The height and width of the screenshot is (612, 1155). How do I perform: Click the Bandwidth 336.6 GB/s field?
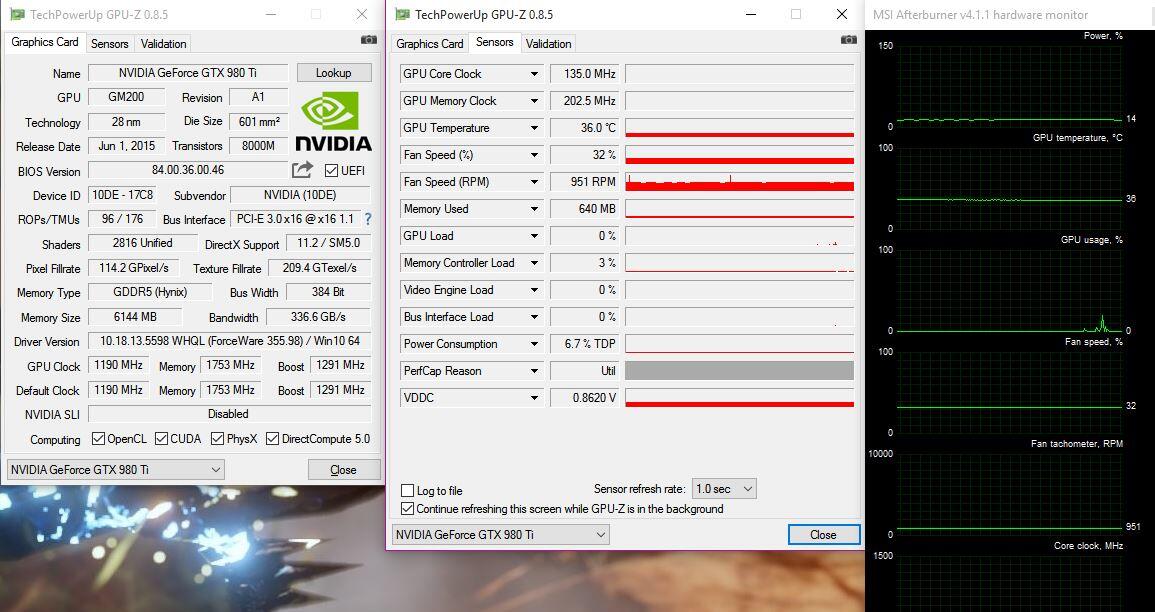tap(318, 317)
